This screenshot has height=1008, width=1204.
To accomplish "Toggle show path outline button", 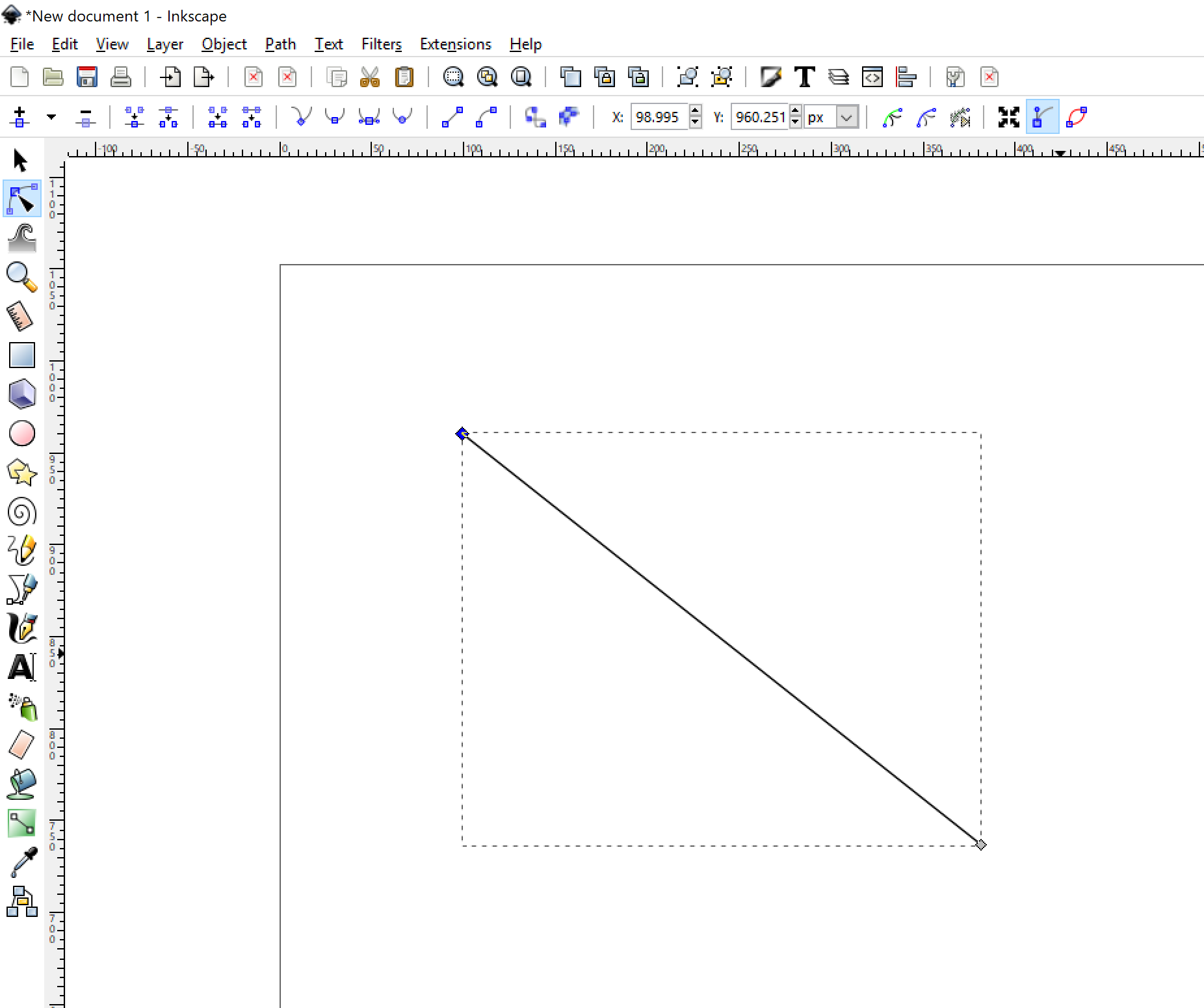I will (x=1076, y=117).
